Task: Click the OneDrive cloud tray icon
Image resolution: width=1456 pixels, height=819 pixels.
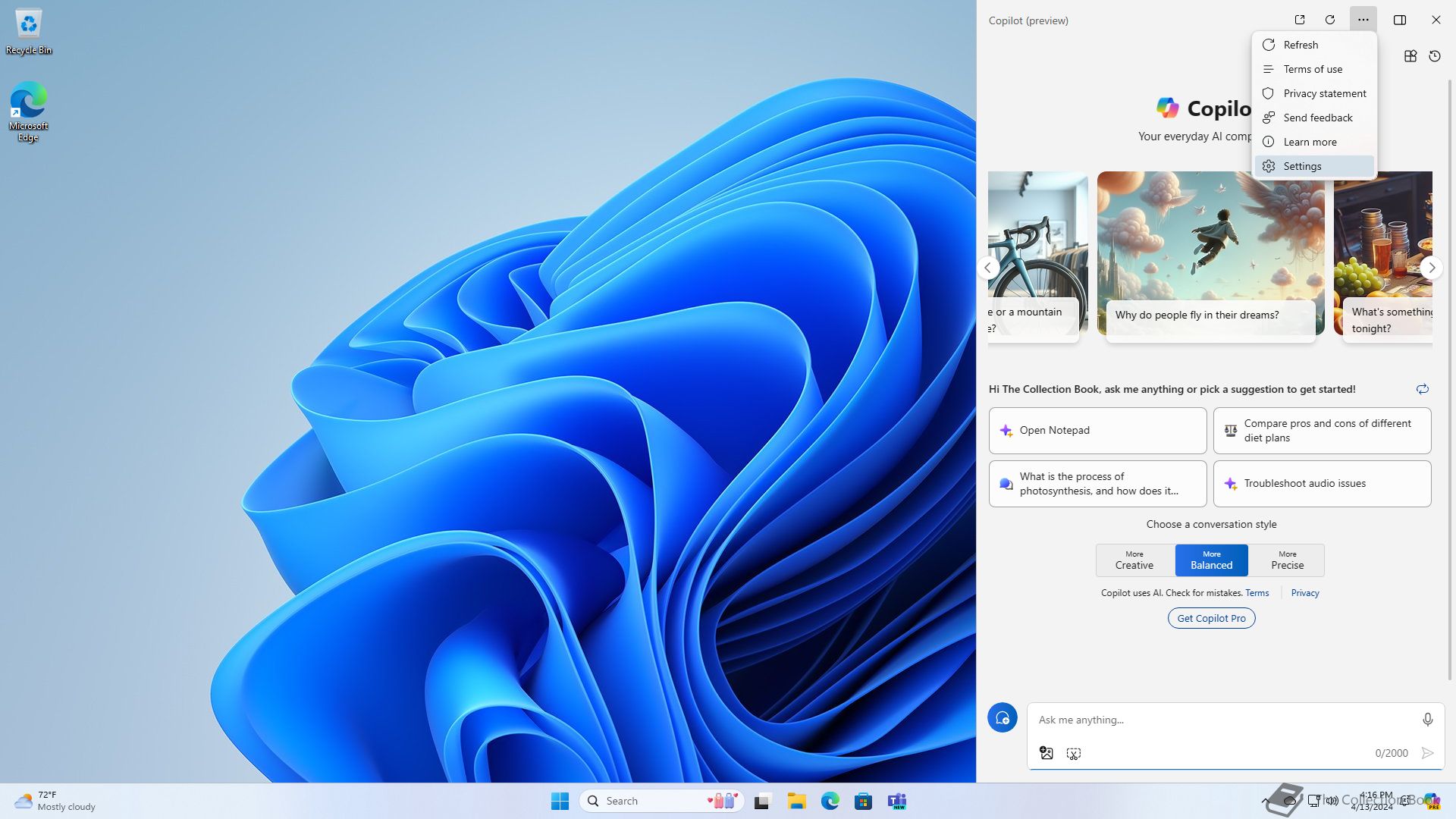Action: [1290, 801]
